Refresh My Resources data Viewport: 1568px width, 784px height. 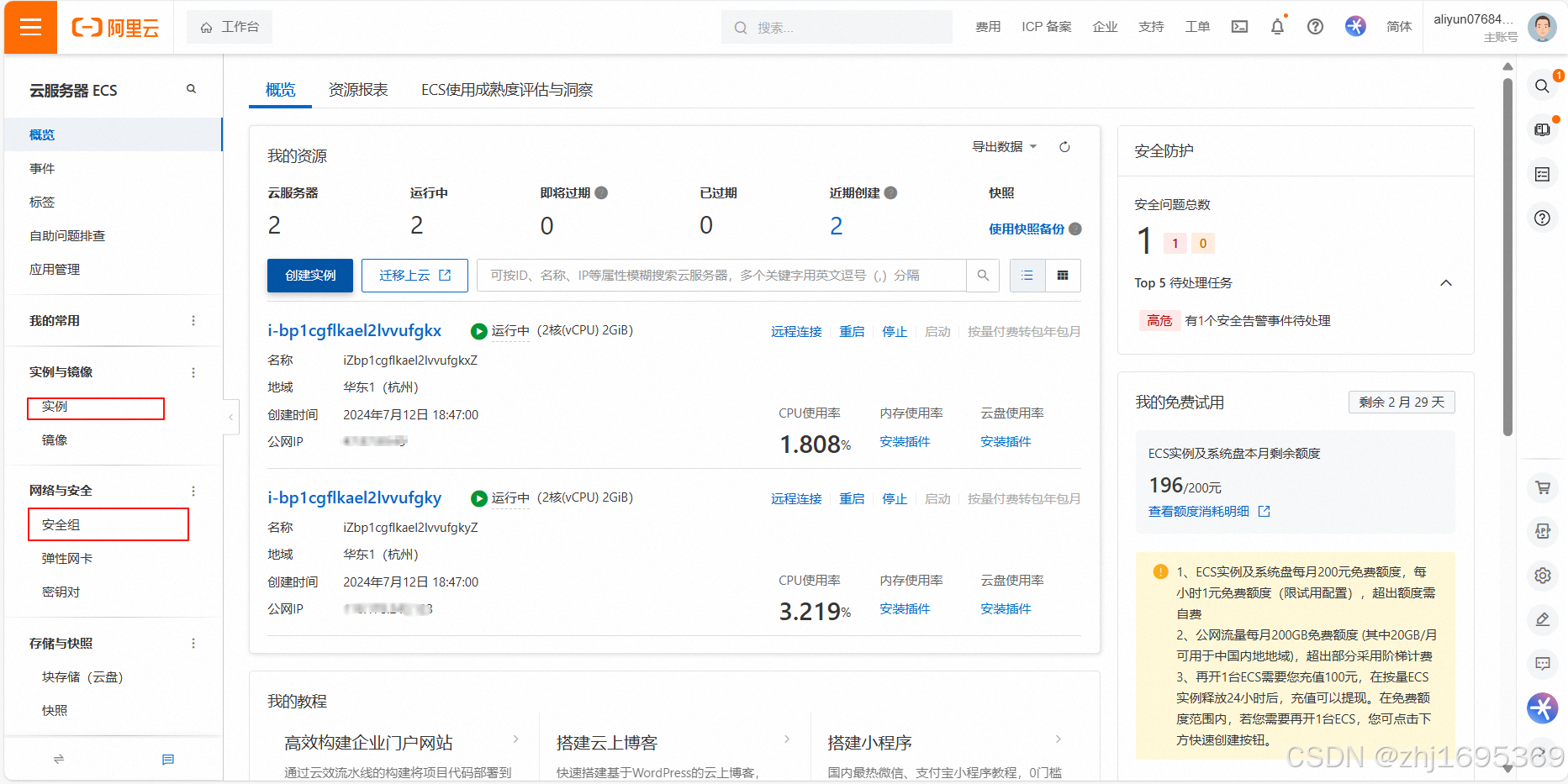(x=1064, y=147)
